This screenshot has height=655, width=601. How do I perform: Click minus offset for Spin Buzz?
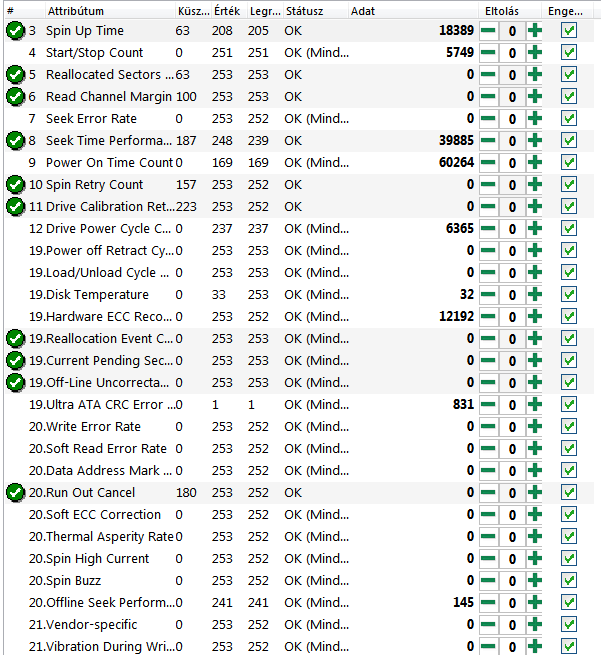488,581
